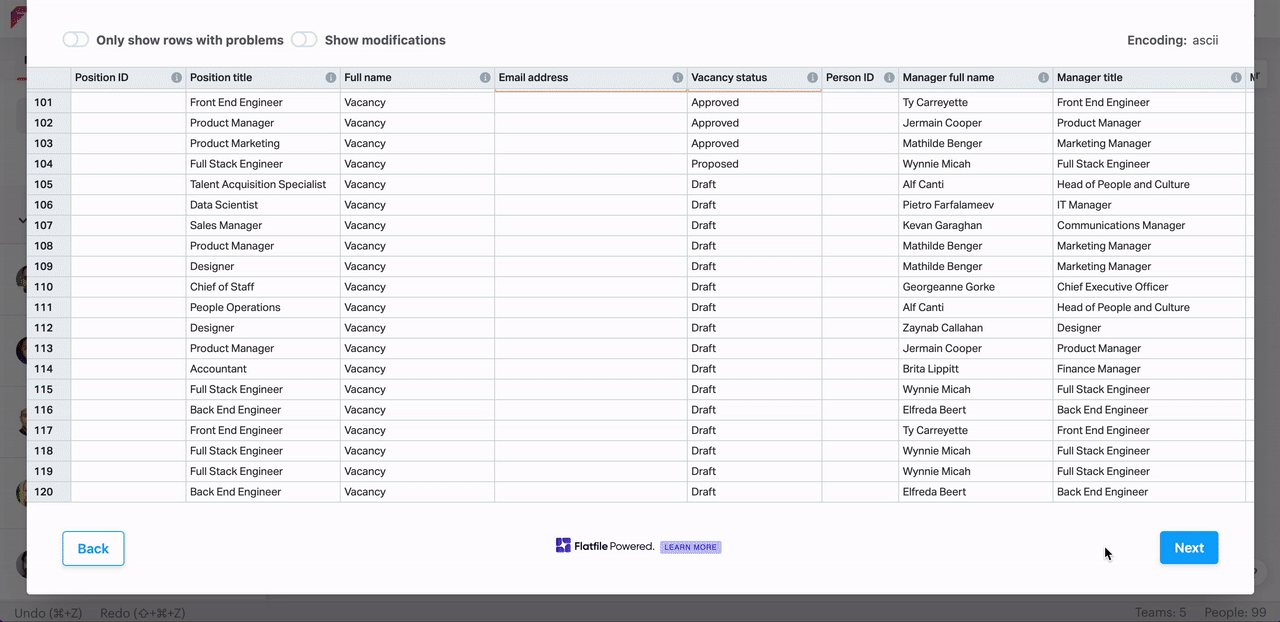The image size is (1280, 622).
Task: Click Kevan Garaghan manager name cell
Action: click(x=976, y=225)
